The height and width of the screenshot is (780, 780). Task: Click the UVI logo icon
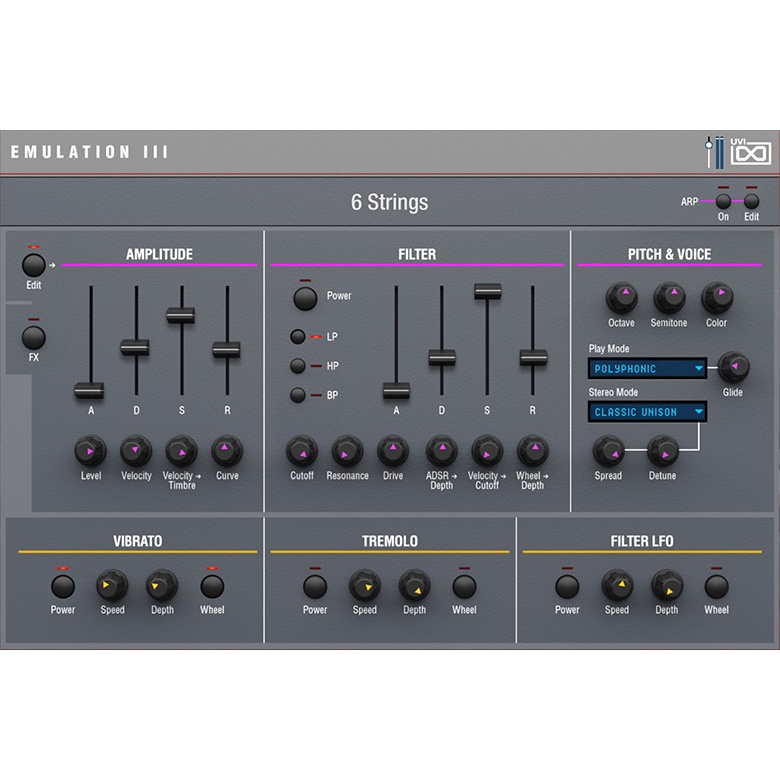pos(751,152)
